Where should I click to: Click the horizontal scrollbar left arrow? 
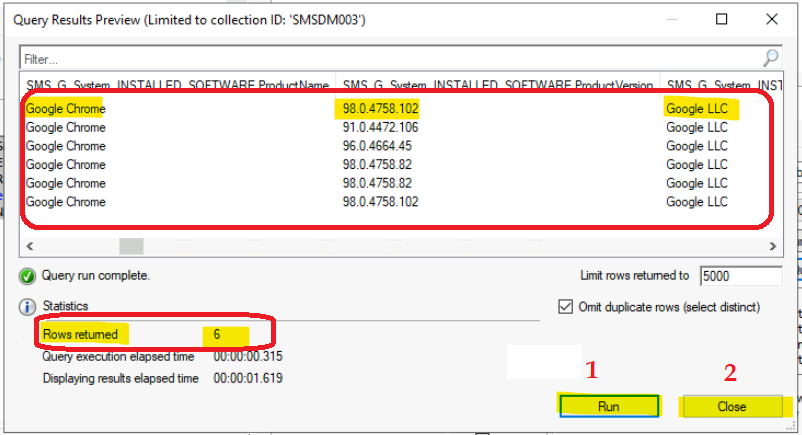[x=30, y=246]
